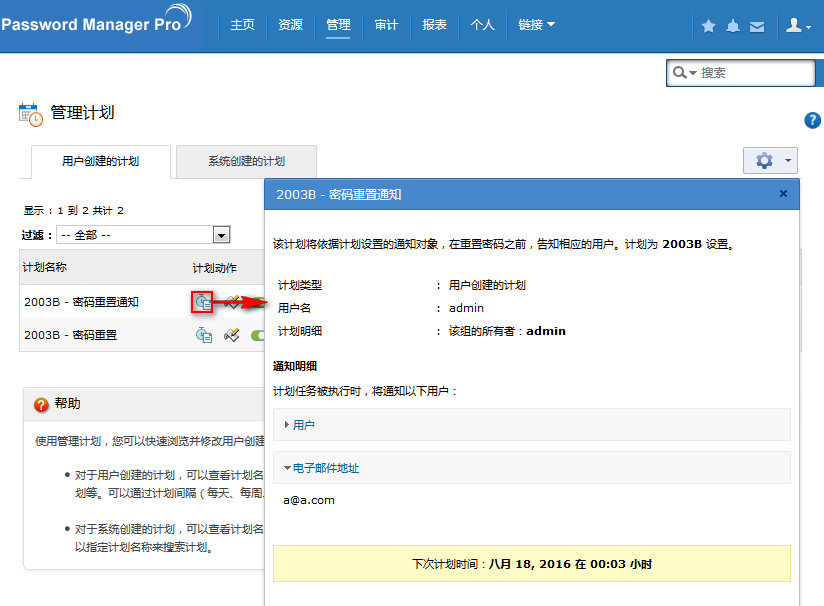Select the 用户创建的计划 tab
This screenshot has height=606, width=824.
pyautogui.click(x=100, y=161)
